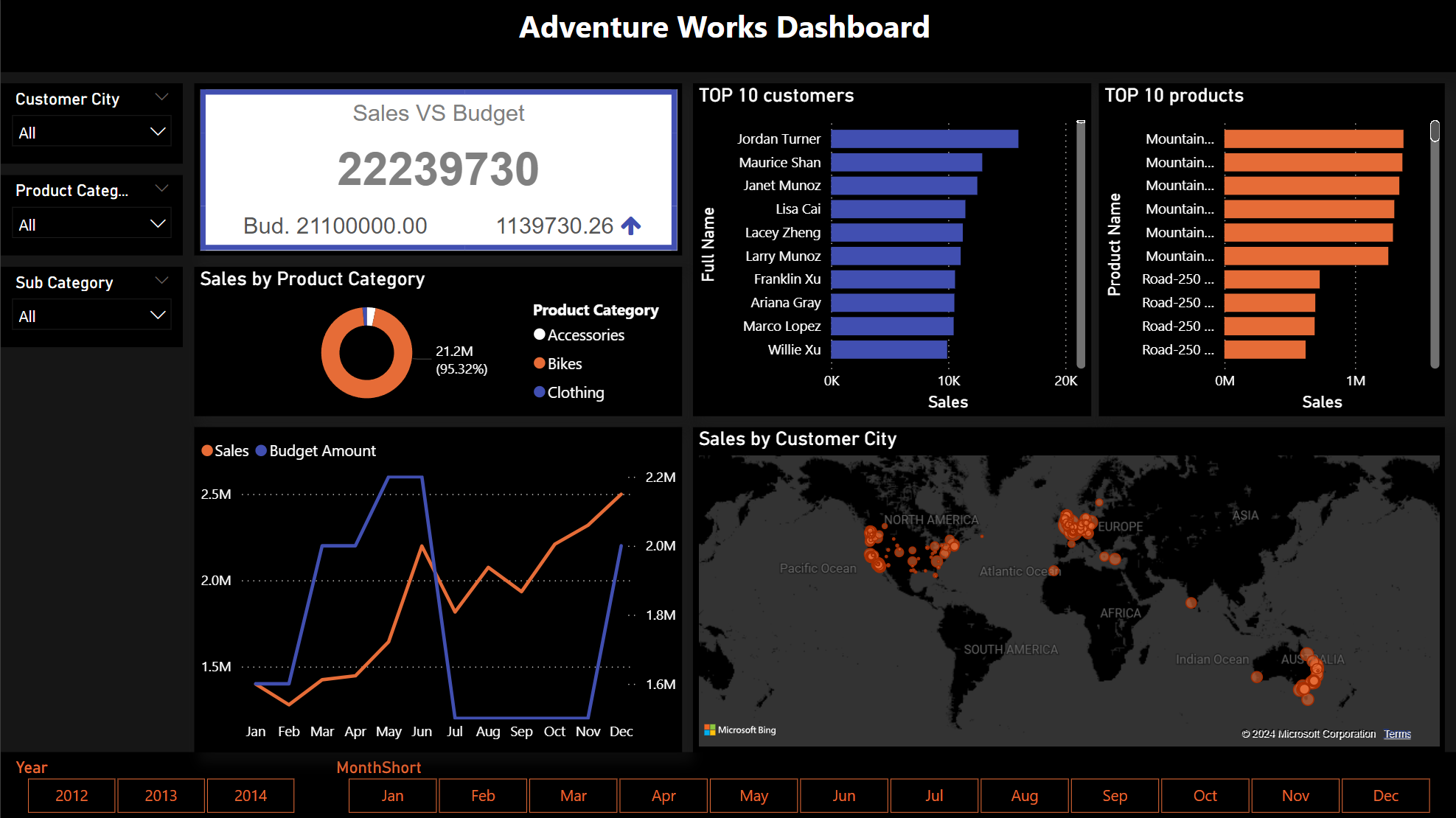The height and width of the screenshot is (818, 1456).
Task: Select year 2012 slicer
Action: (72, 795)
